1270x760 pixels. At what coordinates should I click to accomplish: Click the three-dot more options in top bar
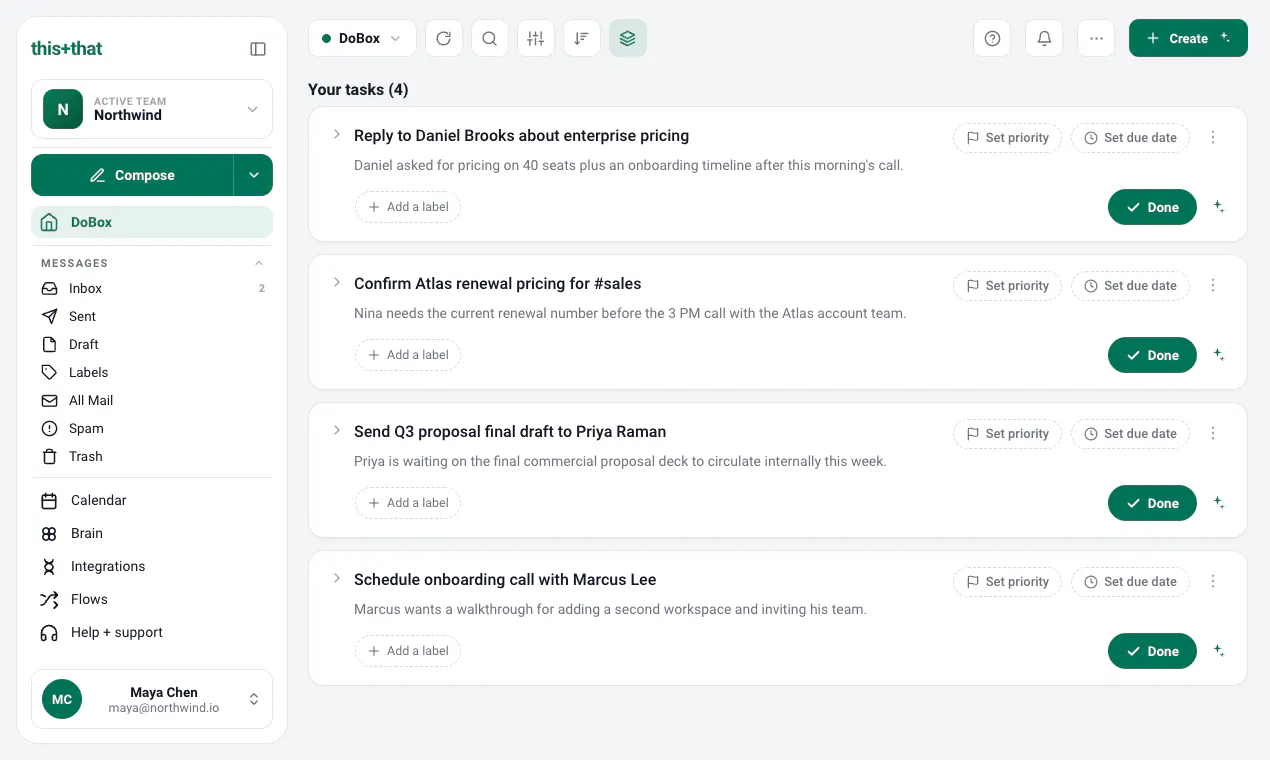[1096, 39]
